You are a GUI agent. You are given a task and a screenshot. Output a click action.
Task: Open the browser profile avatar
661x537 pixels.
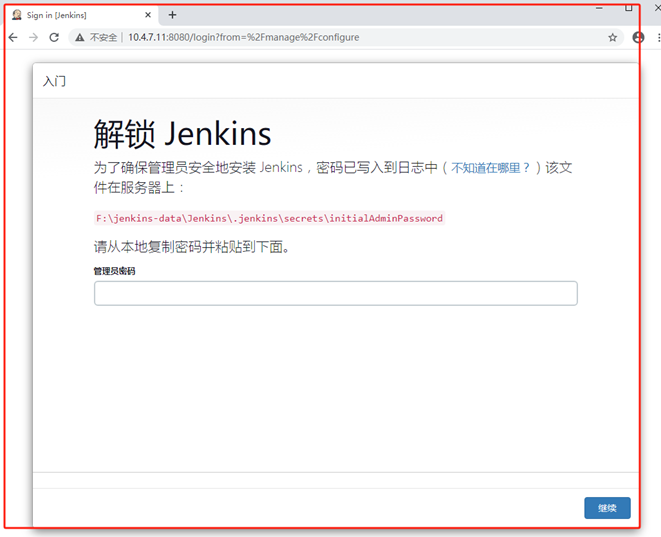(638, 38)
